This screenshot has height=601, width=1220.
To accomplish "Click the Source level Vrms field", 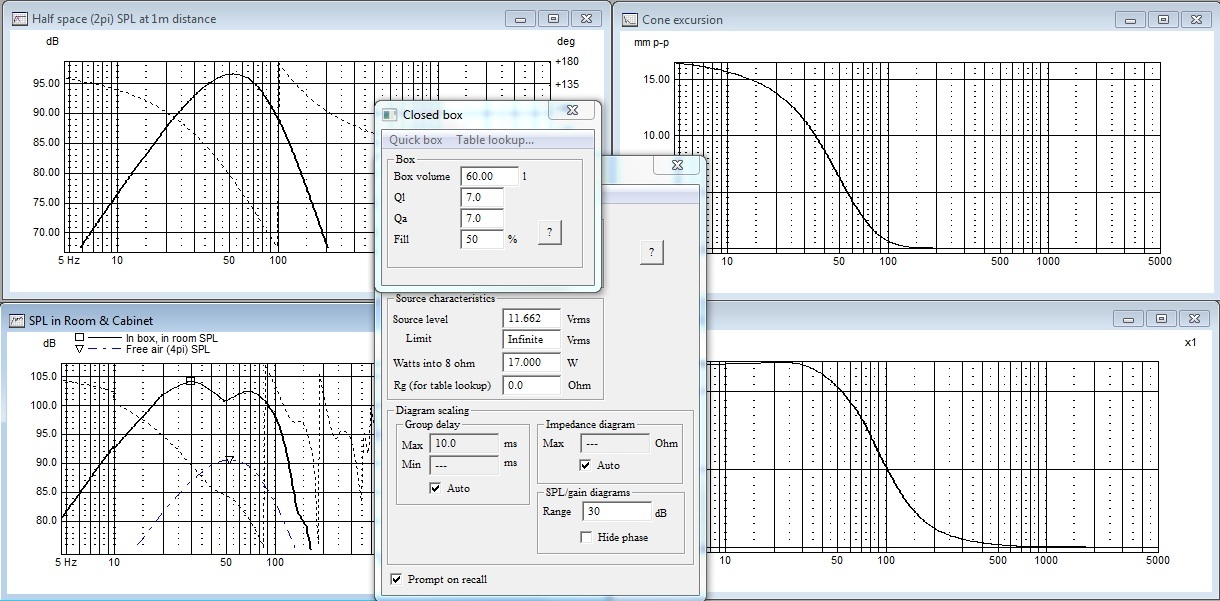I will [531, 319].
